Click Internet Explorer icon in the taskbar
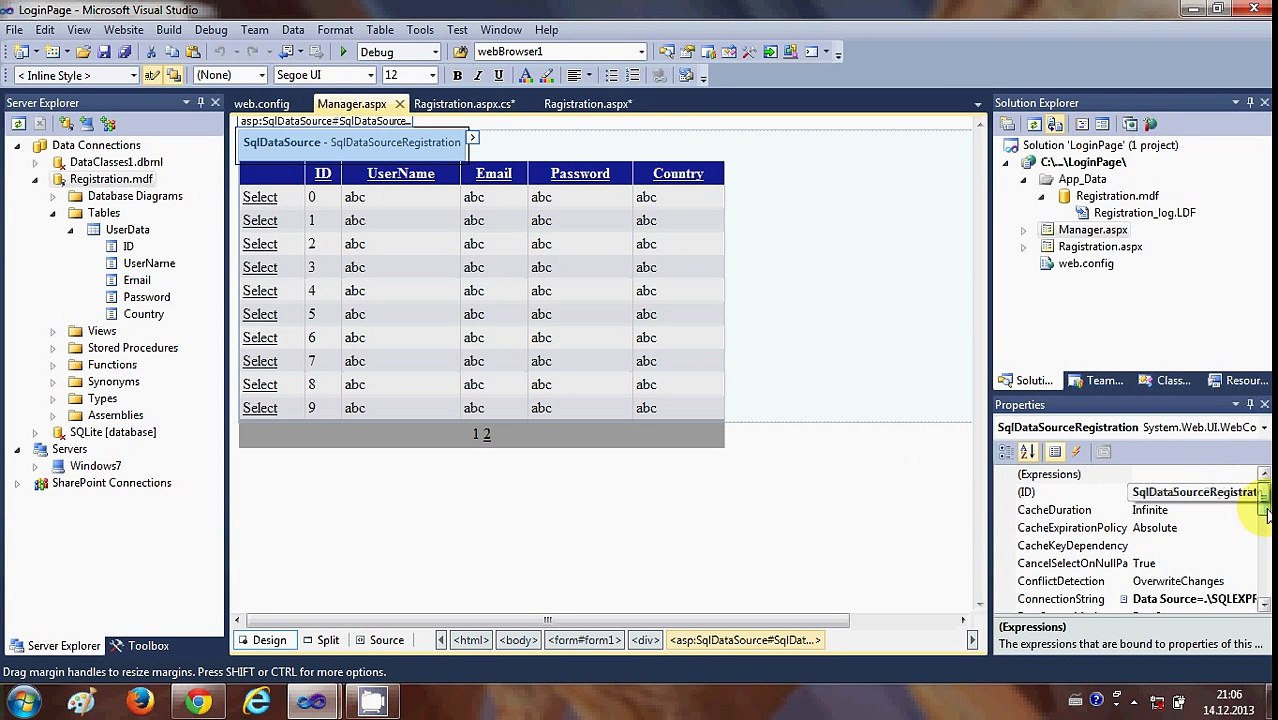 pyautogui.click(x=256, y=702)
